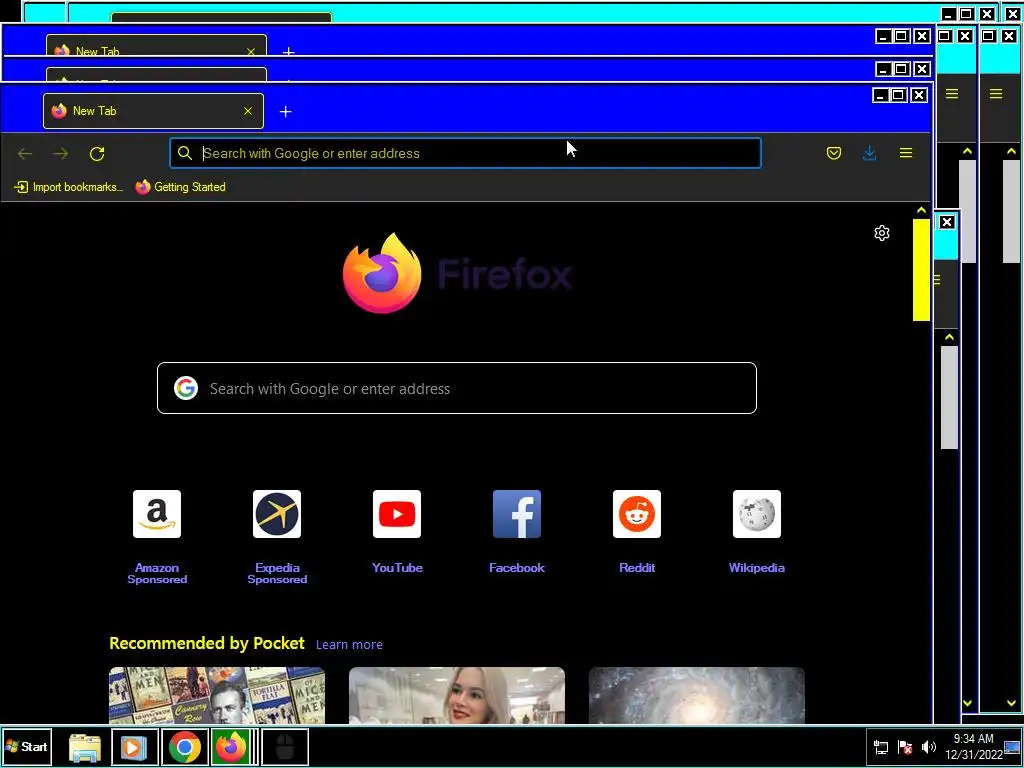Click the Firefox logo on page
Image resolution: width=1024 pixels, height=768 pixels.
382,273
